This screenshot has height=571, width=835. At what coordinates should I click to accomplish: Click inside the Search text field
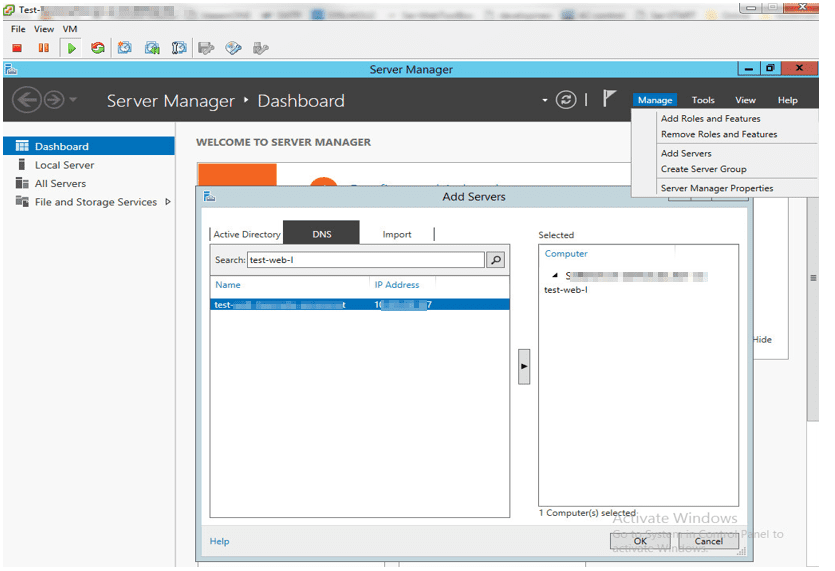pos(365,260)
